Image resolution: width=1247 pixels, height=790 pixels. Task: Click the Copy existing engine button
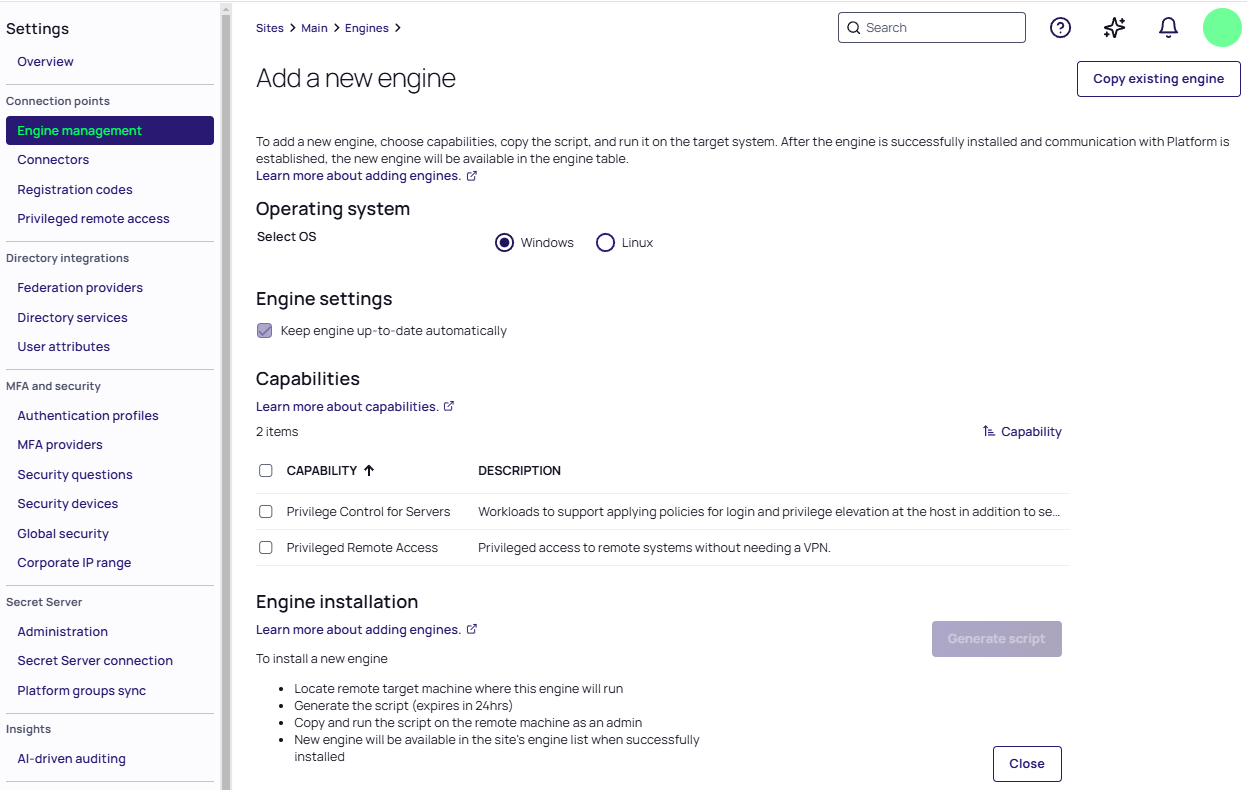click(1158, 79)
